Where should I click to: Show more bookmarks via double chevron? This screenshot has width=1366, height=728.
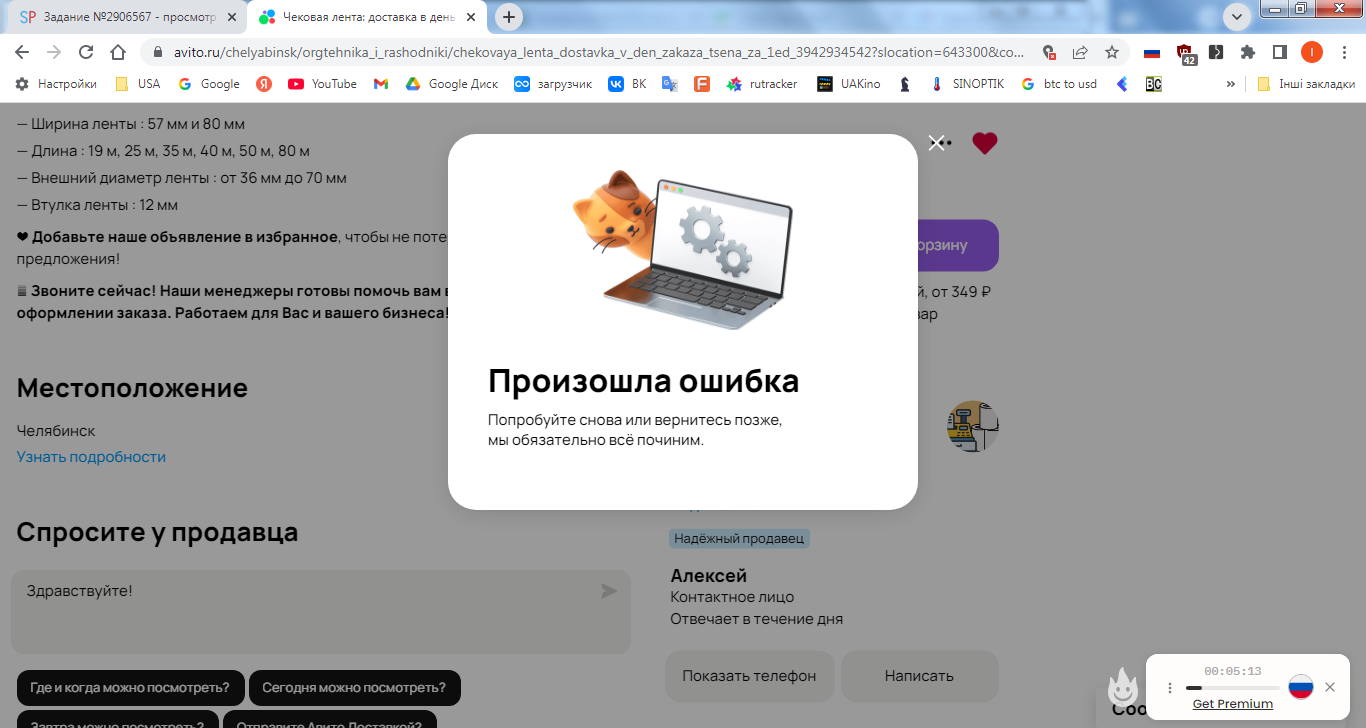click(x=1230, y=84)
